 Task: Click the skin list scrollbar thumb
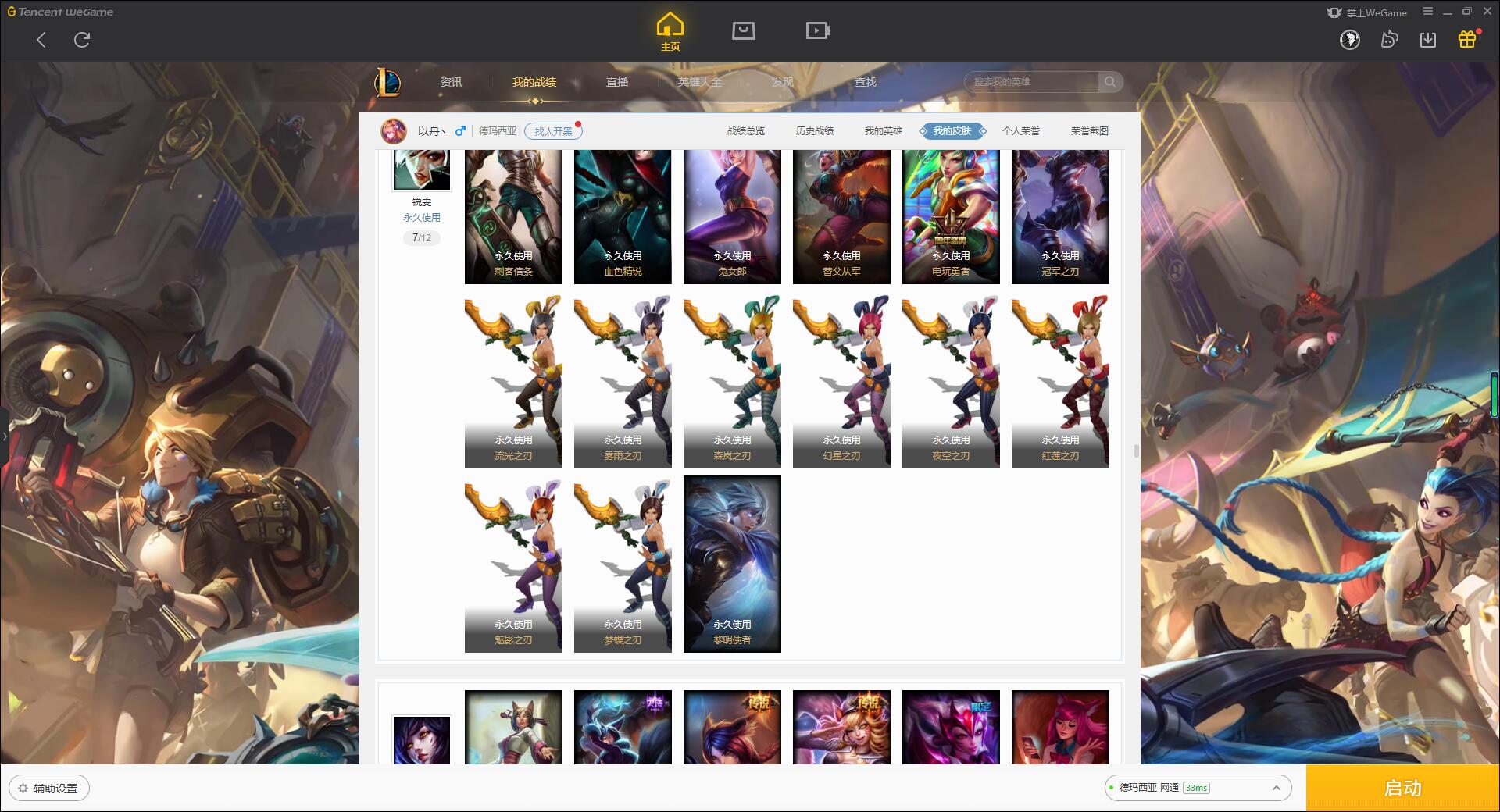click(1136, 451)
